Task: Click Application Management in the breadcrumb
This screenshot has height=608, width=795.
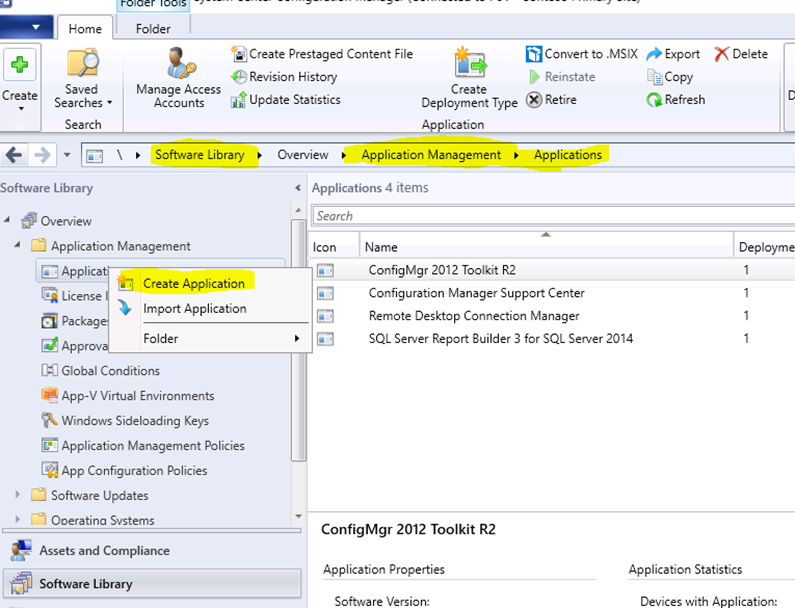Action: [x=431, y=155]
